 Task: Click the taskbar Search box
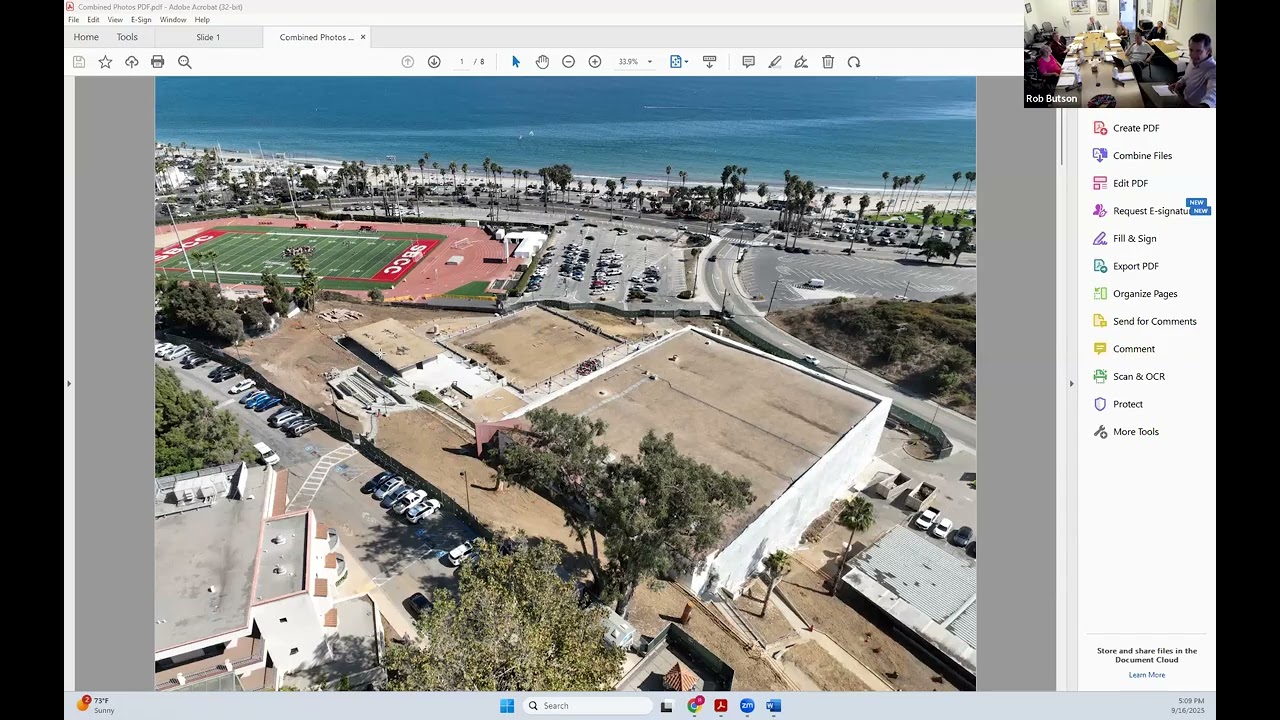[588, 706]
